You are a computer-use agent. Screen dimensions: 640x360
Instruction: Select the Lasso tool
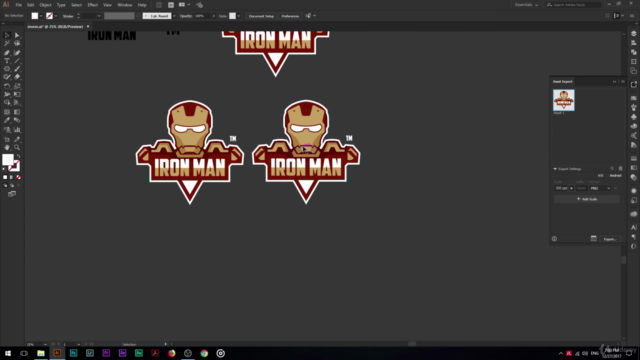17,43
